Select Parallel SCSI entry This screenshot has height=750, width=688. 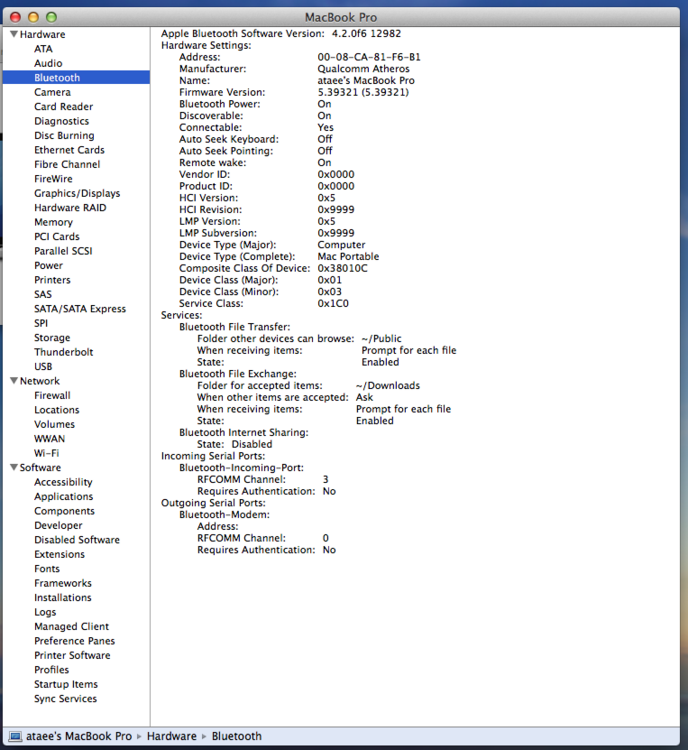(63, 251)
